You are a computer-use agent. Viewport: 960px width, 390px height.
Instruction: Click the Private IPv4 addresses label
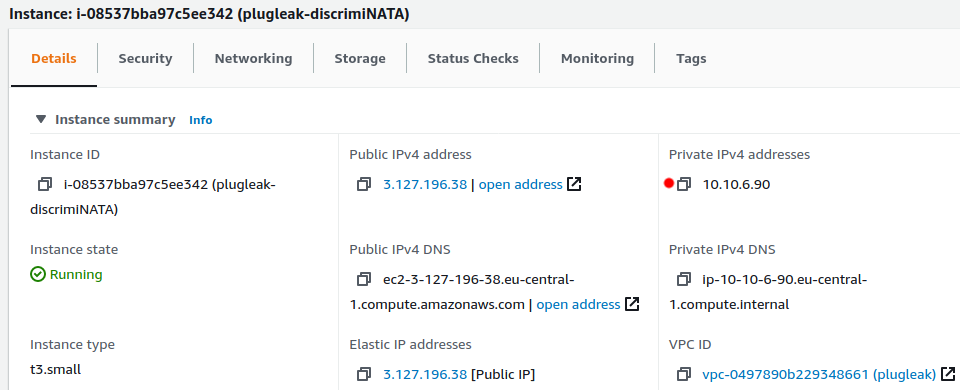pyautogui.click(x=740, y=154)
